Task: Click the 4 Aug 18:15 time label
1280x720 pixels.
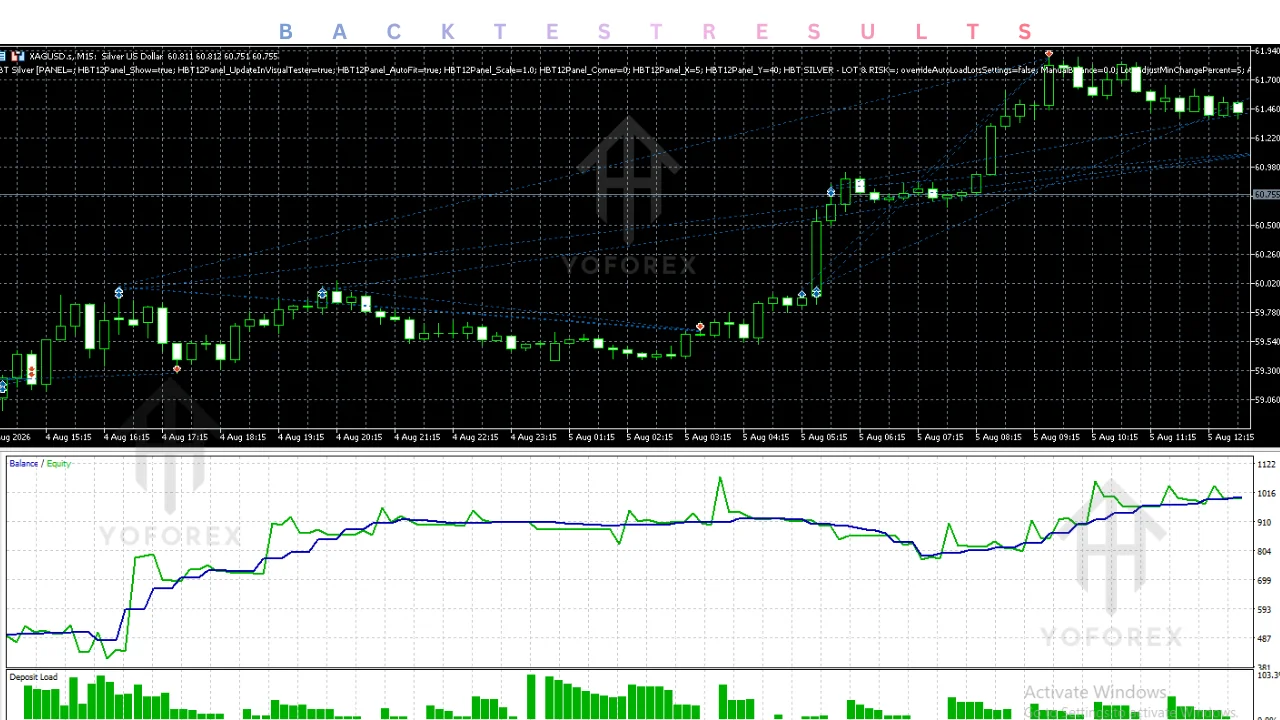Action: point(243,437)
